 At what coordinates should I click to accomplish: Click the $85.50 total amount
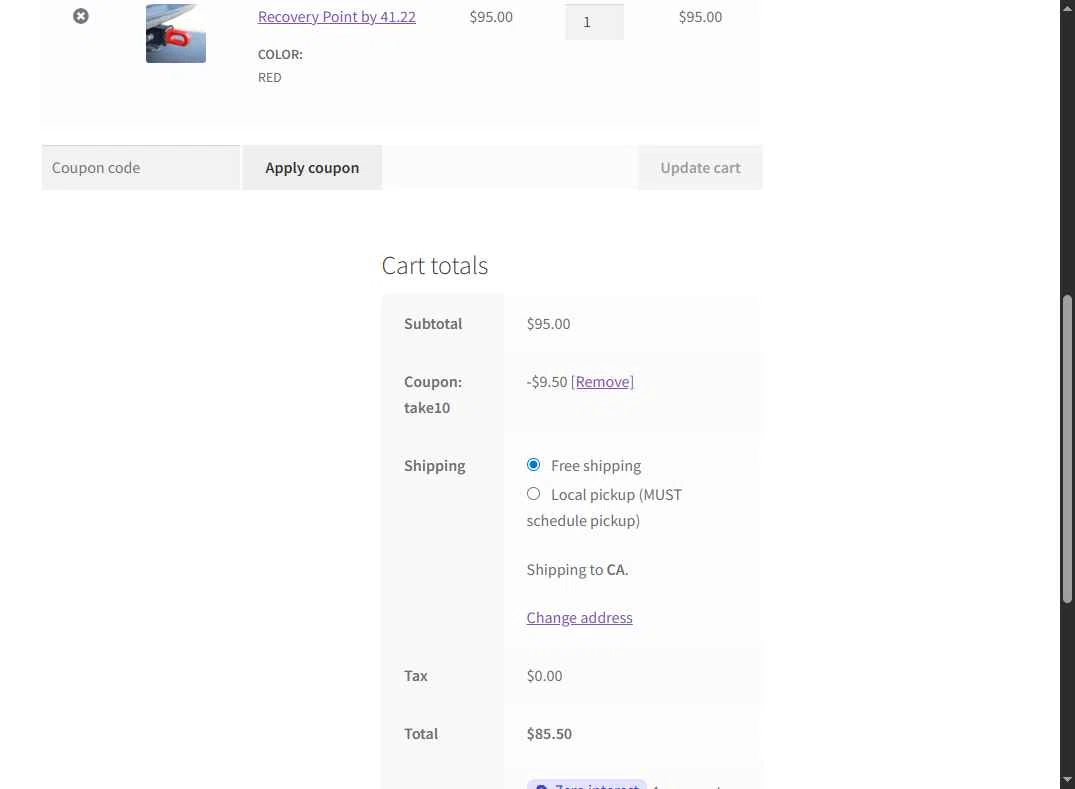pyautogui.click(x=549, y=733)
